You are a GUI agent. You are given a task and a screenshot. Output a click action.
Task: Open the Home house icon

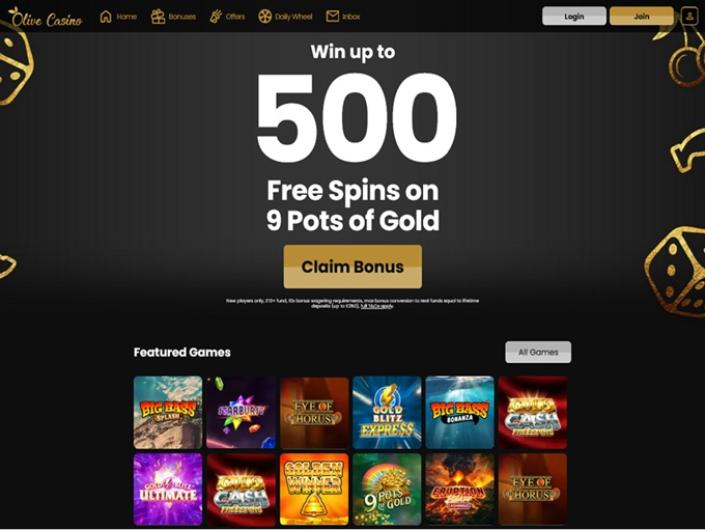[x=106, y=17]
